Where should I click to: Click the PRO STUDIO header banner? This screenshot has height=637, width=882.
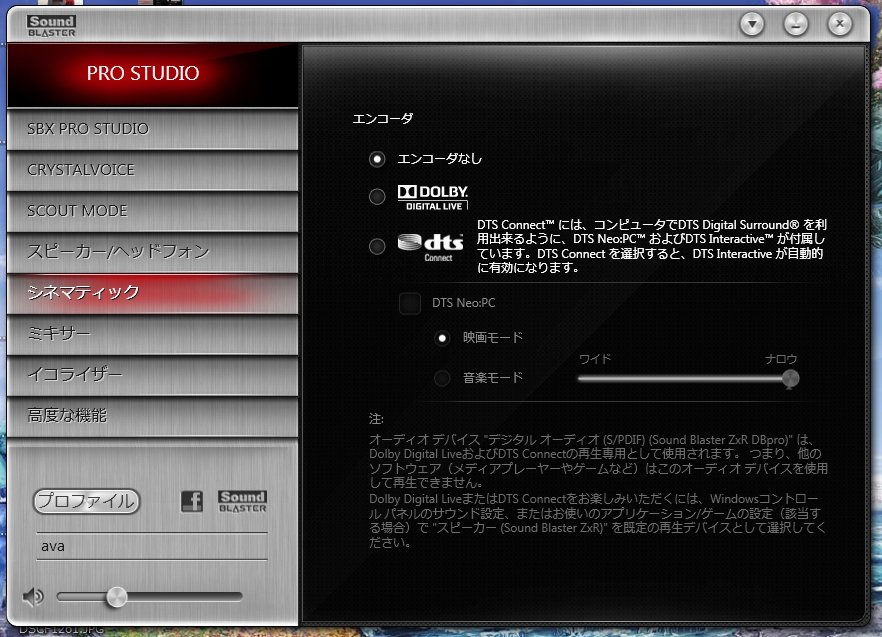pos(152,74)
